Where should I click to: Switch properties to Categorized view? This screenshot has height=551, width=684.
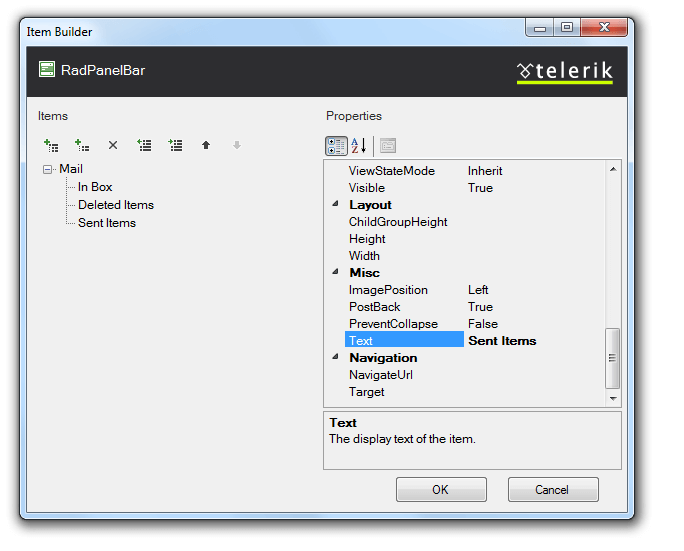tap(336, 146)
